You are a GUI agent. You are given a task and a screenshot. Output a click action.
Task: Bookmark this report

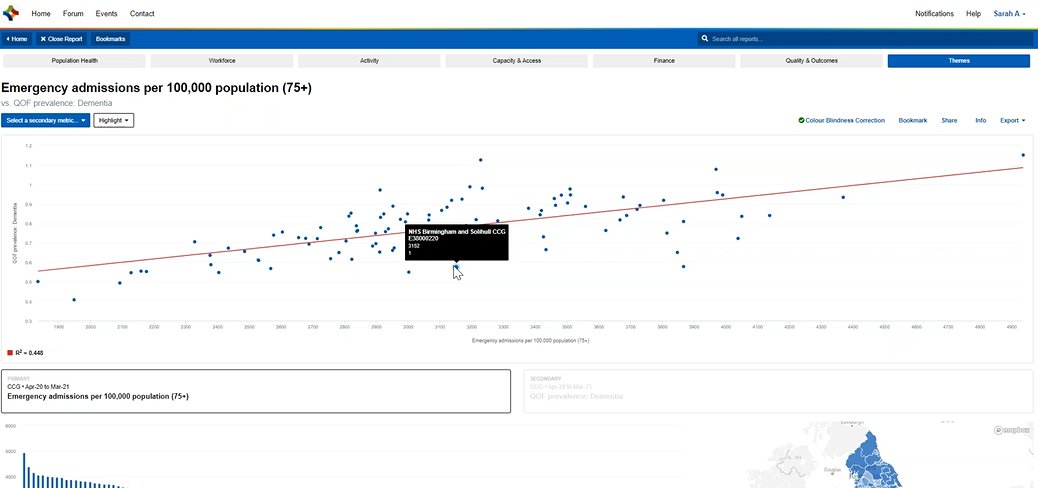coord(912,121)
